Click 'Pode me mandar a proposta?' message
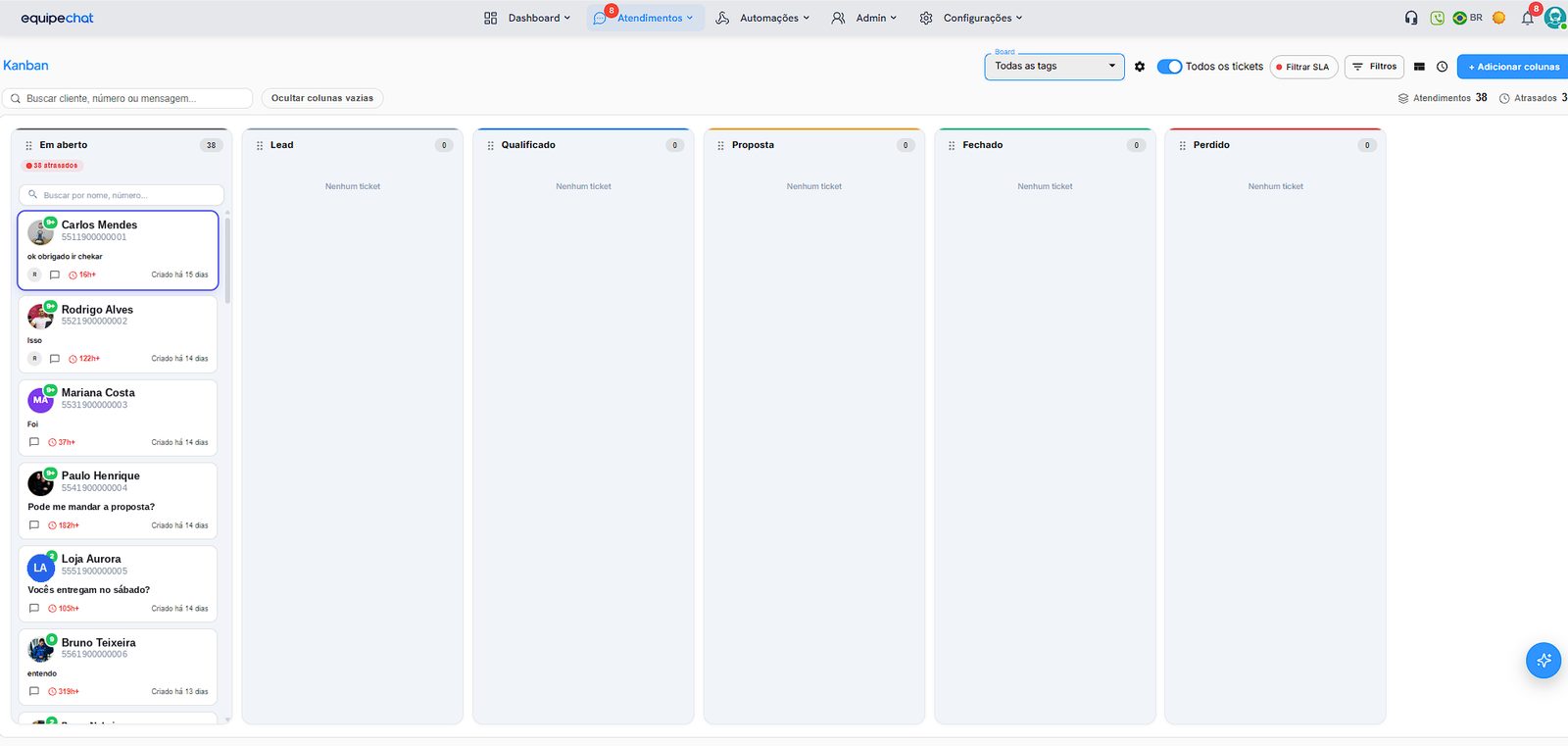The height and width of the screenshot is (746, 1568). click(x=91, y=507)
